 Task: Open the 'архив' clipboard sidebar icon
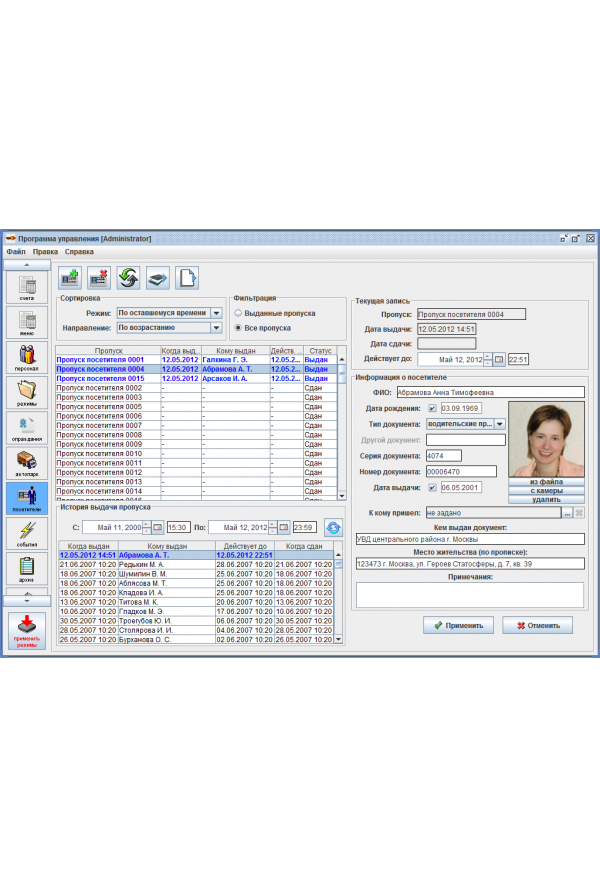click(x=27, y=569)
